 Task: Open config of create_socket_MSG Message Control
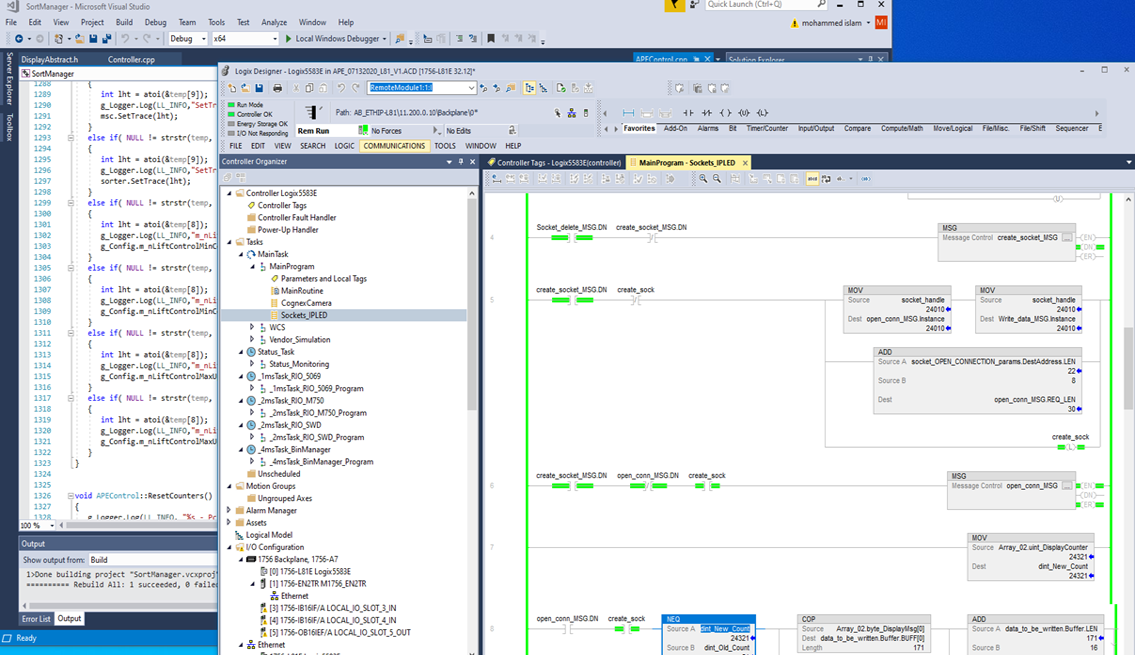point(1067,237)
